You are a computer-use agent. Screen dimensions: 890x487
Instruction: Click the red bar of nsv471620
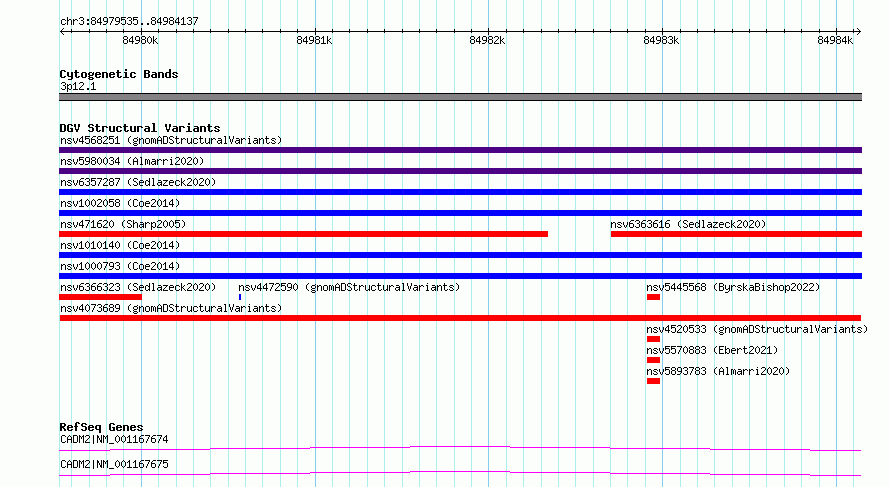pos(304,234)
